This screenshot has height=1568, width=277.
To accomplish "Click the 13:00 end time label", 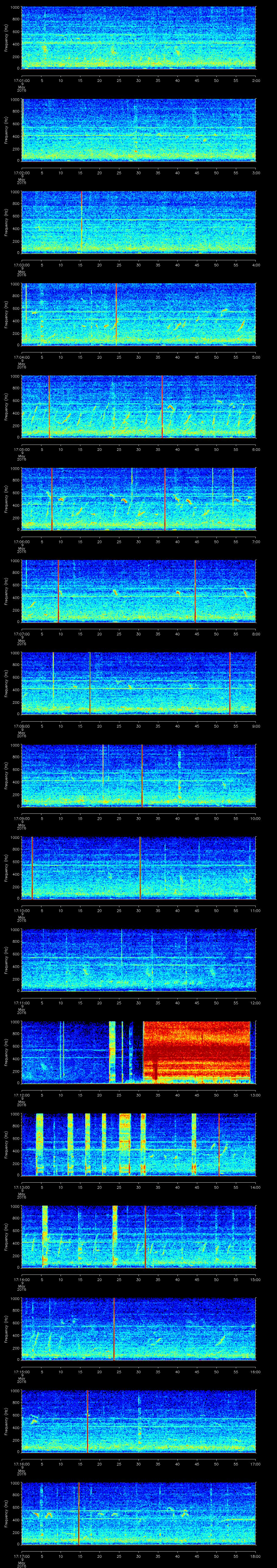I will (255, 1095).
